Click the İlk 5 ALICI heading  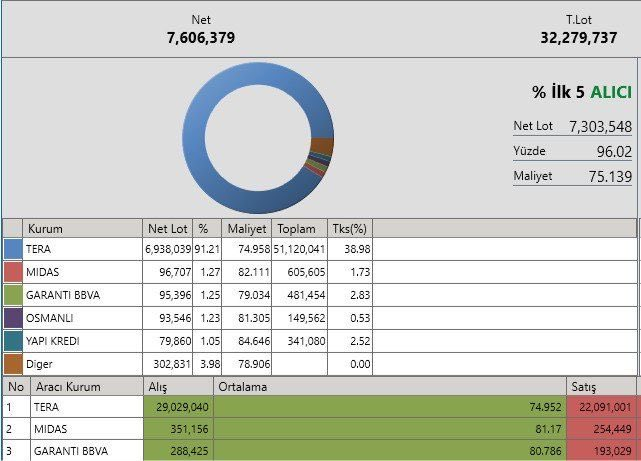pyautogui.click(x=582, y=92)
